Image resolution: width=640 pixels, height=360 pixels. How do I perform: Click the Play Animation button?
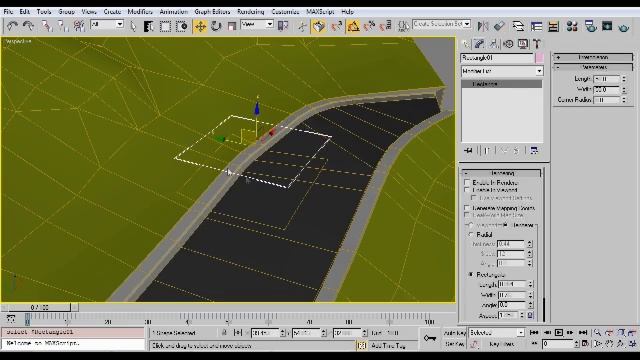click(x=559, y=333)
